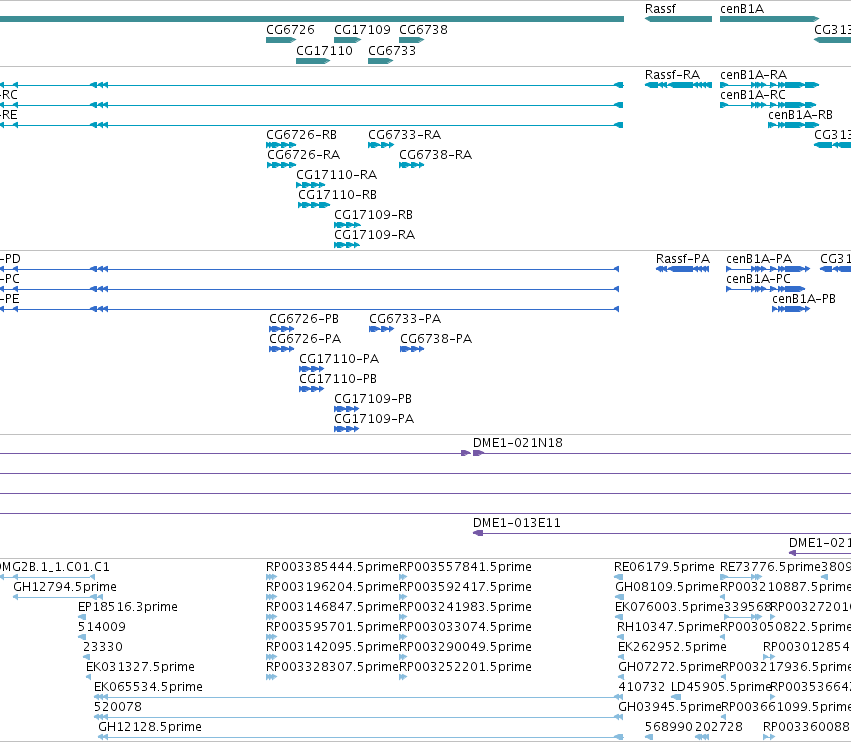Click the RP003328307.5prime EST
851x742 pixels.
(x=271, y=677)
